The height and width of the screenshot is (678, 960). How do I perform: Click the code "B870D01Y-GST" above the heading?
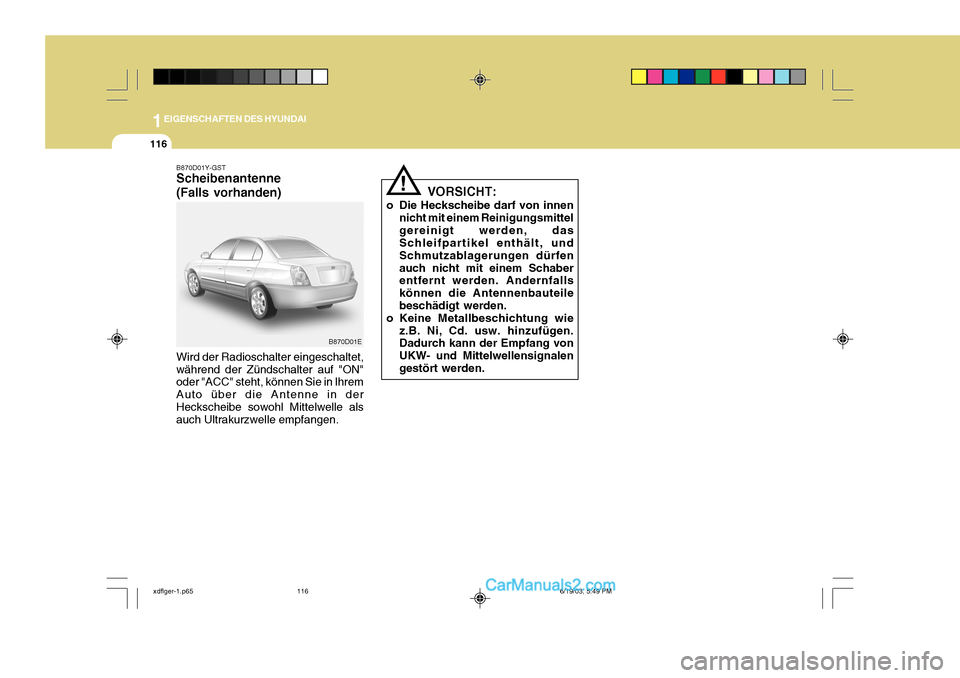click(x=201, y=168)
